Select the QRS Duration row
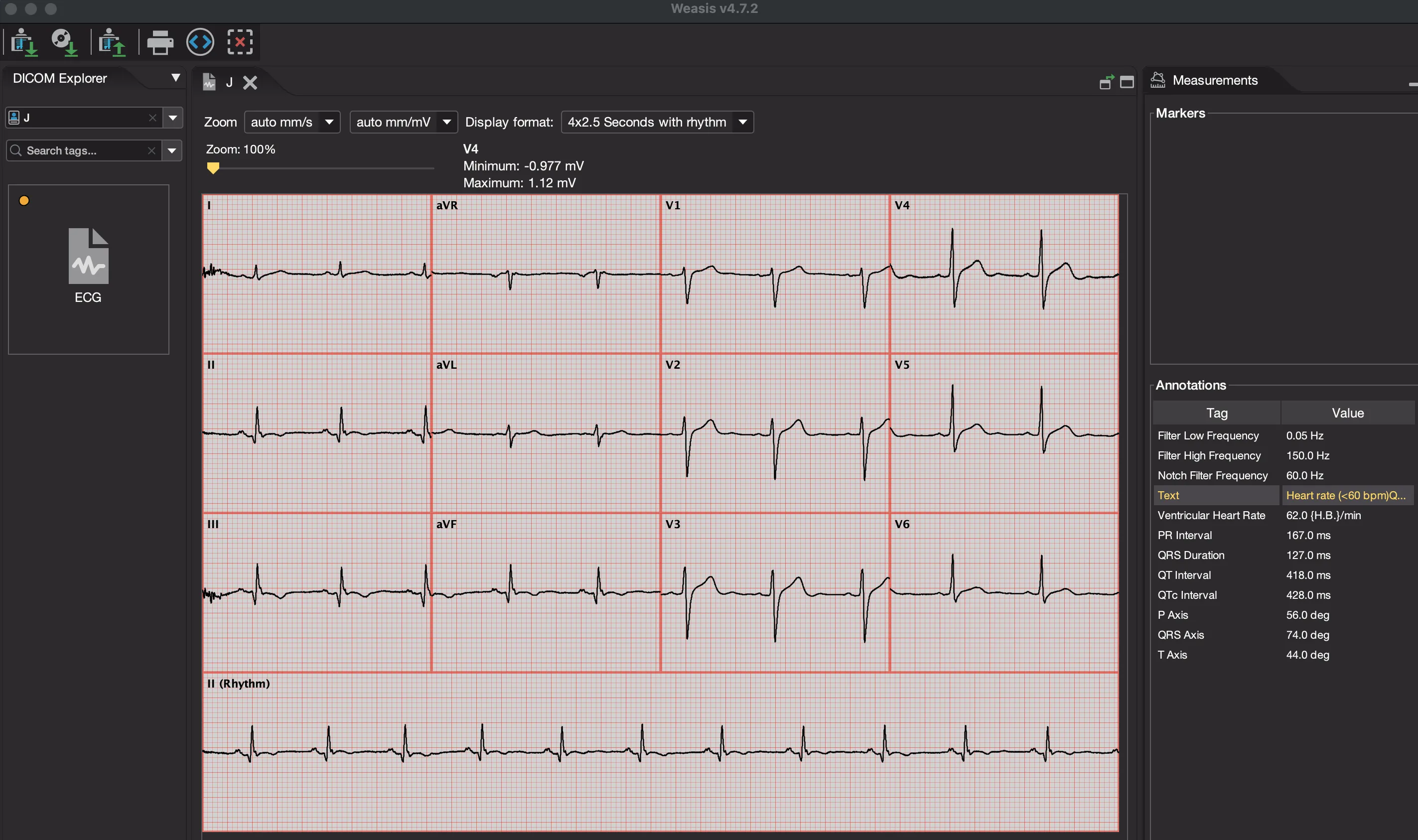 click(x=1284, y=555)
